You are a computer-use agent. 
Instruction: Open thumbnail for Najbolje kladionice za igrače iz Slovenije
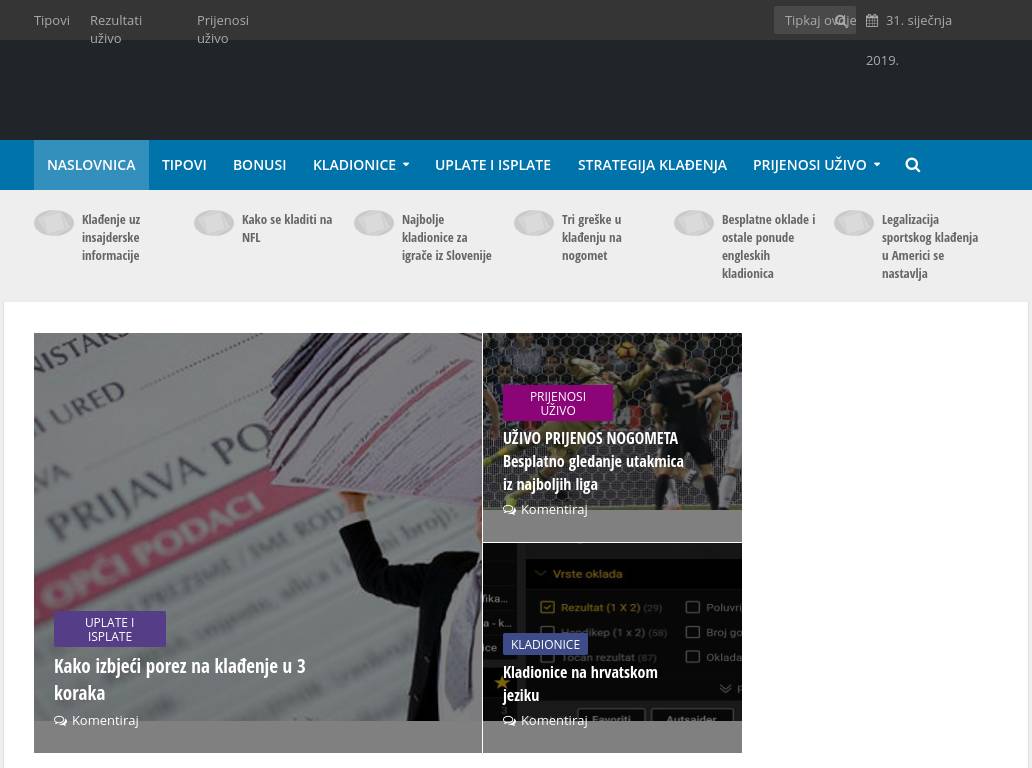coord(374,223)
